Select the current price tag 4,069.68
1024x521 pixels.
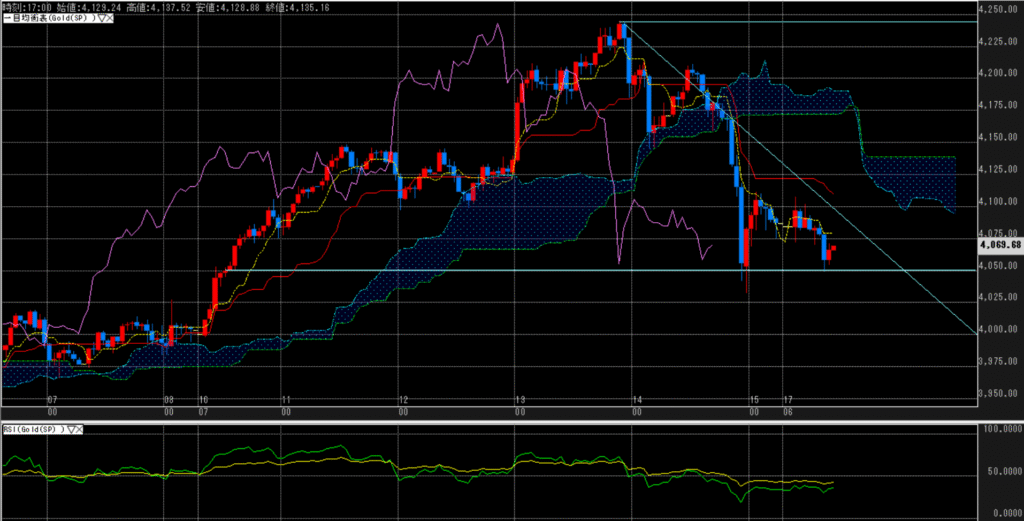pos(1000,243)
